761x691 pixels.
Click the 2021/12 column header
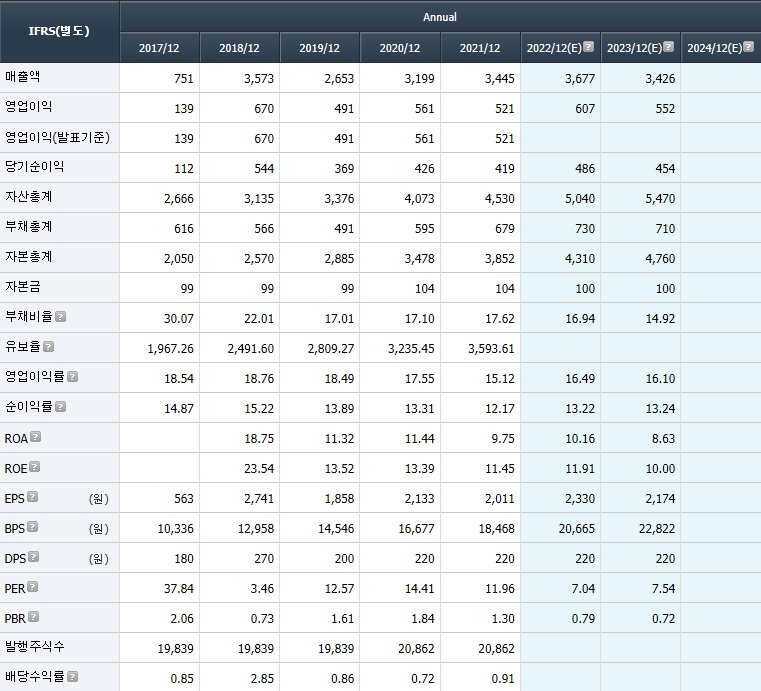[480, 48]
